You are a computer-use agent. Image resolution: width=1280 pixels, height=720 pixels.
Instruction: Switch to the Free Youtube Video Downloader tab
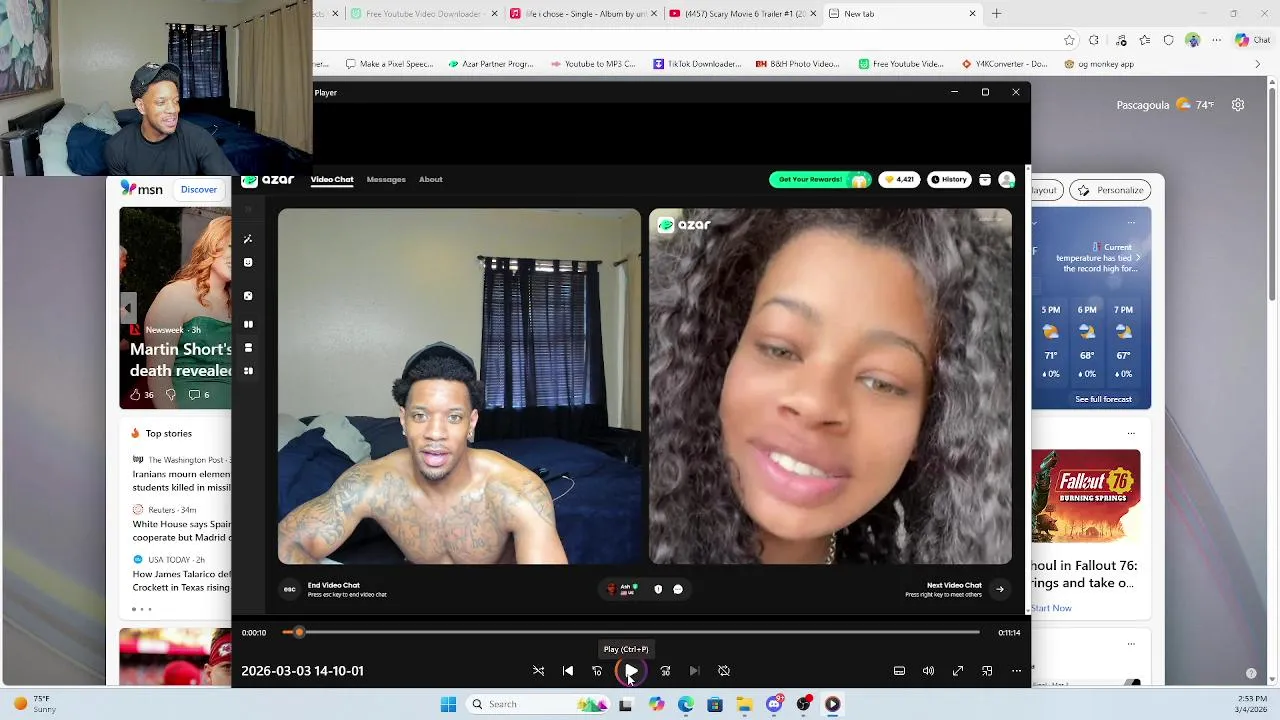tap(423, 14)
